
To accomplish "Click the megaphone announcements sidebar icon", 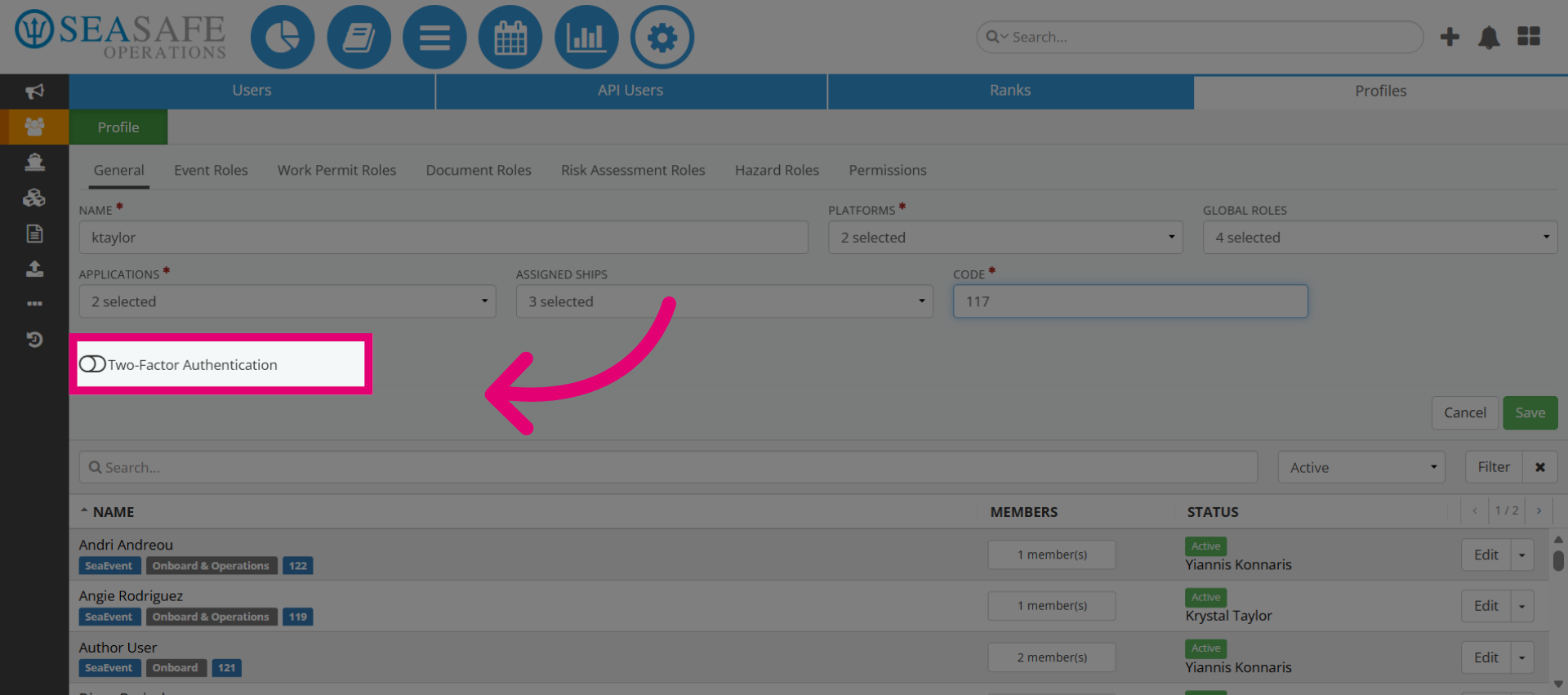I will [34, 91].
